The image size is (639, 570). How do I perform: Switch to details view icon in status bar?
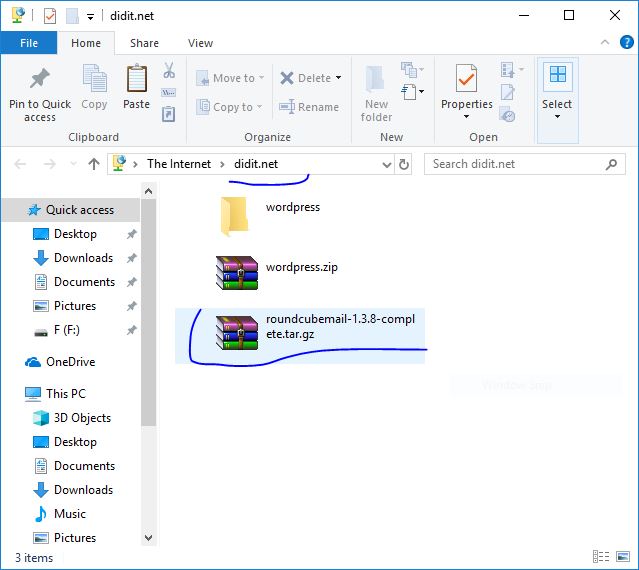601,556
